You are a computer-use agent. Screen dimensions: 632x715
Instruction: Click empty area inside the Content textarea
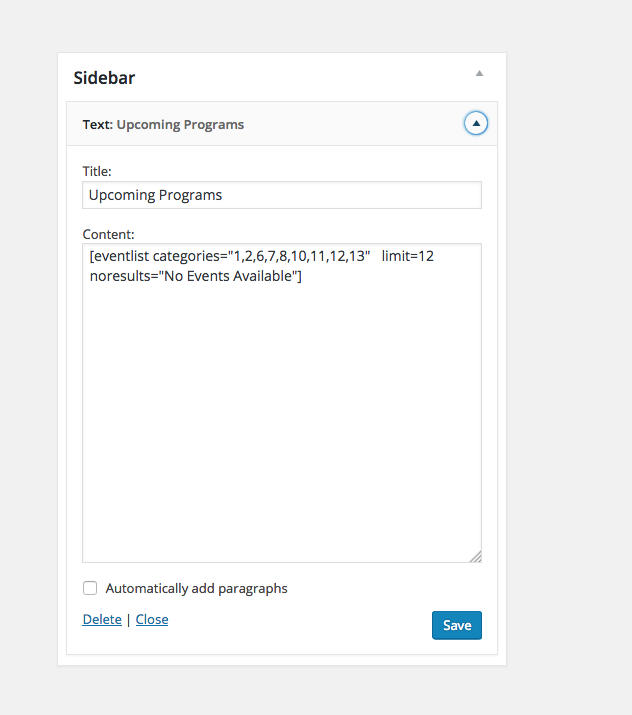[281, 420]
